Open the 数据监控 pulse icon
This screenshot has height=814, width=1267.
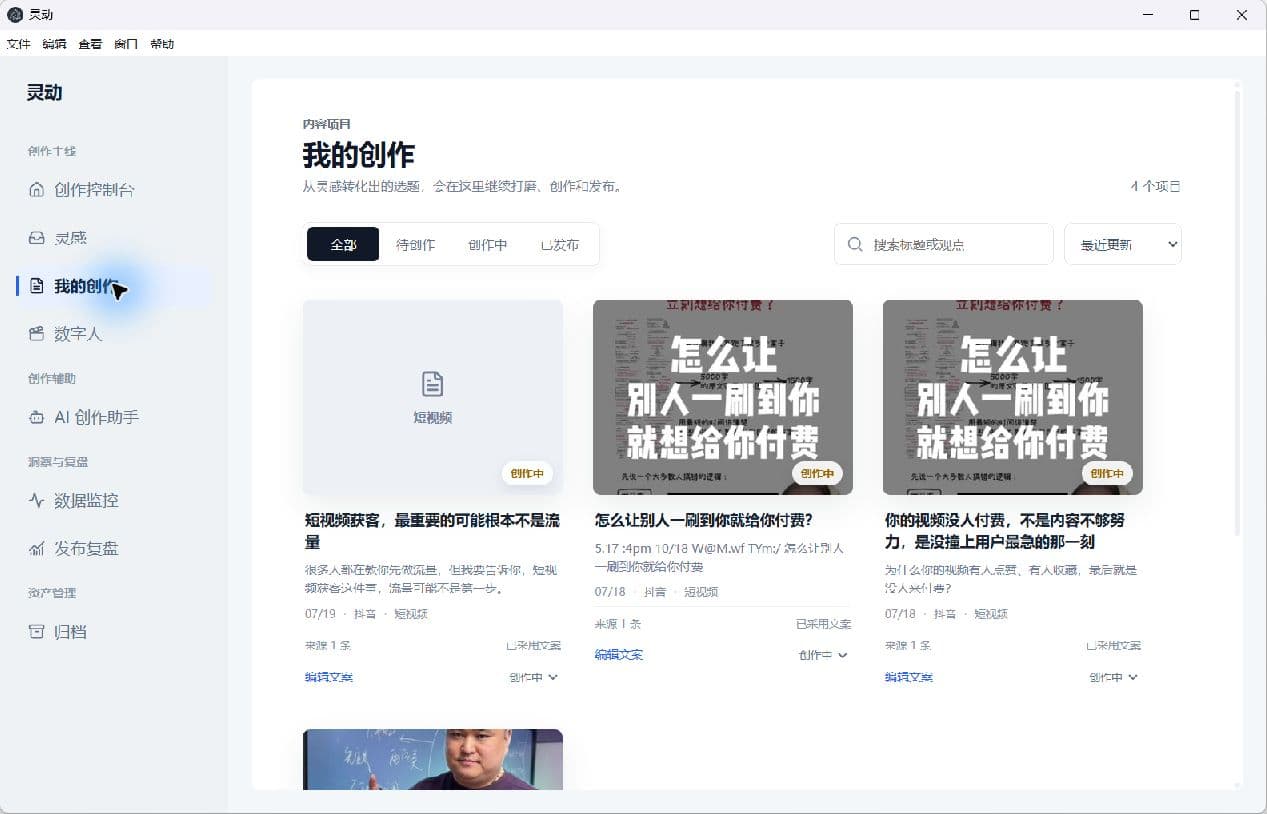point(37,501)
